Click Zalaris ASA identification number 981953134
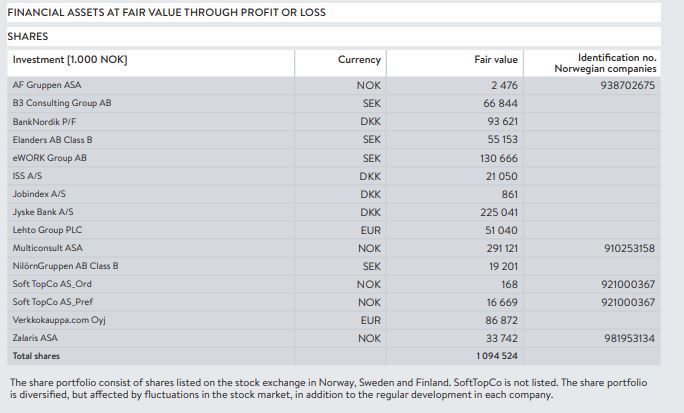The width and height of the screenshot is (684, 413). click(630, 338)
